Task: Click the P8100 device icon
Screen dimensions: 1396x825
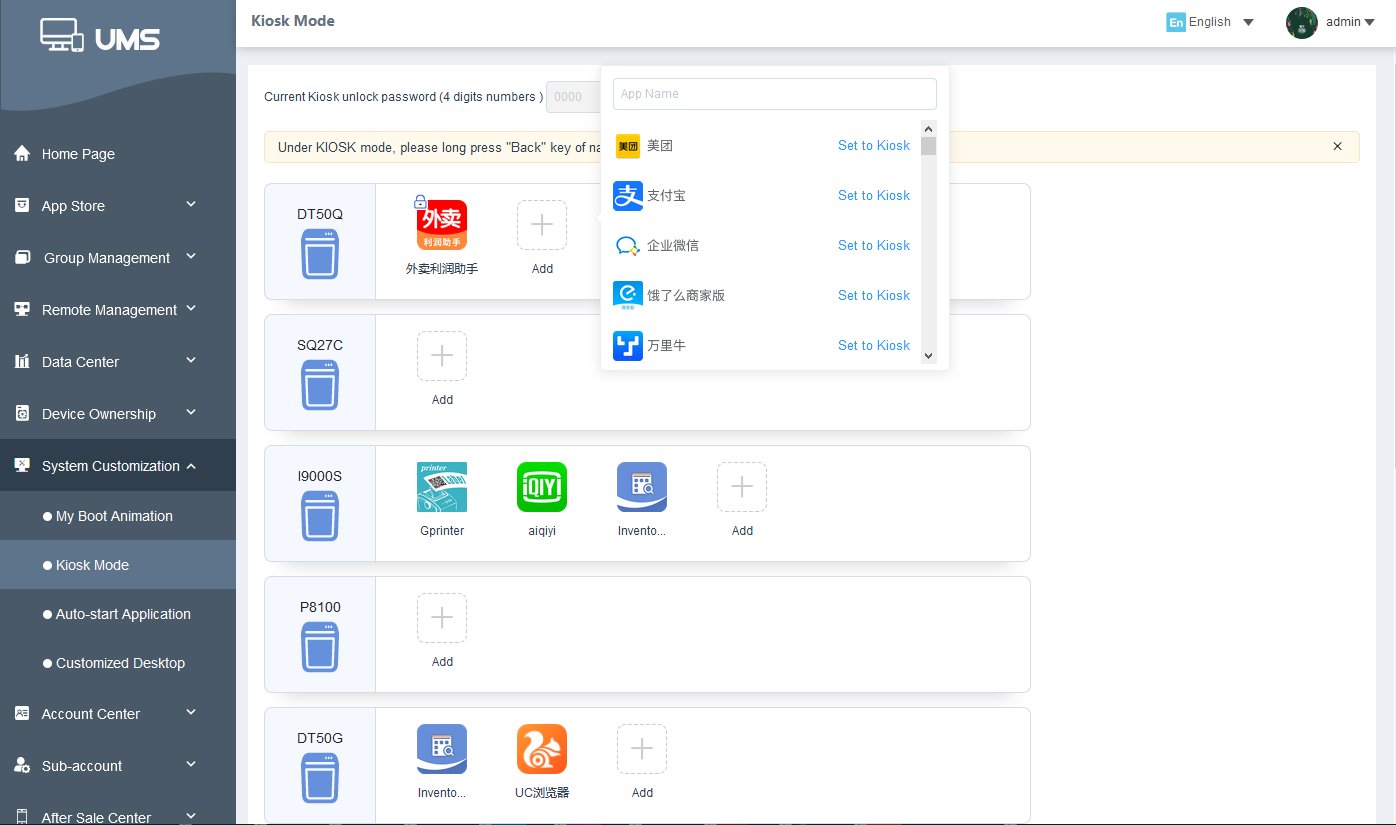Action: coord(320,647)
